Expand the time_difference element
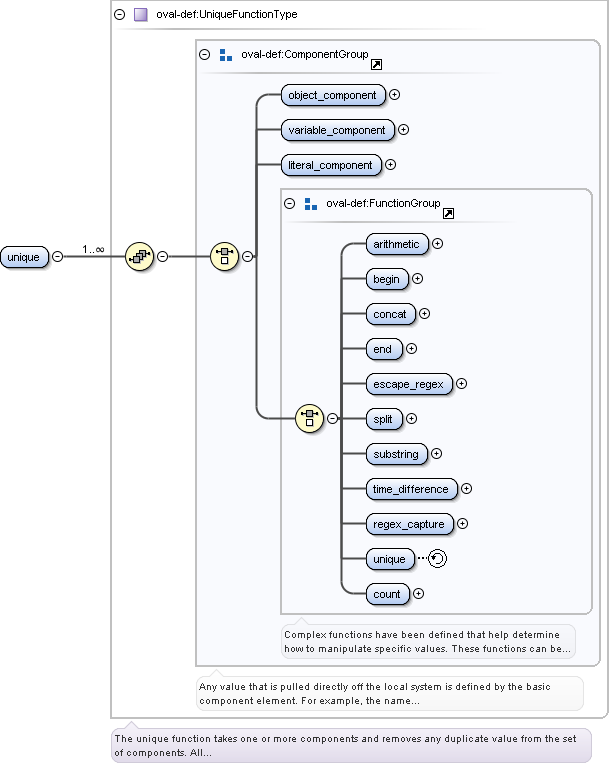This screenshot has width=610, height=766. pyautogui.click(x=466, y=489)
